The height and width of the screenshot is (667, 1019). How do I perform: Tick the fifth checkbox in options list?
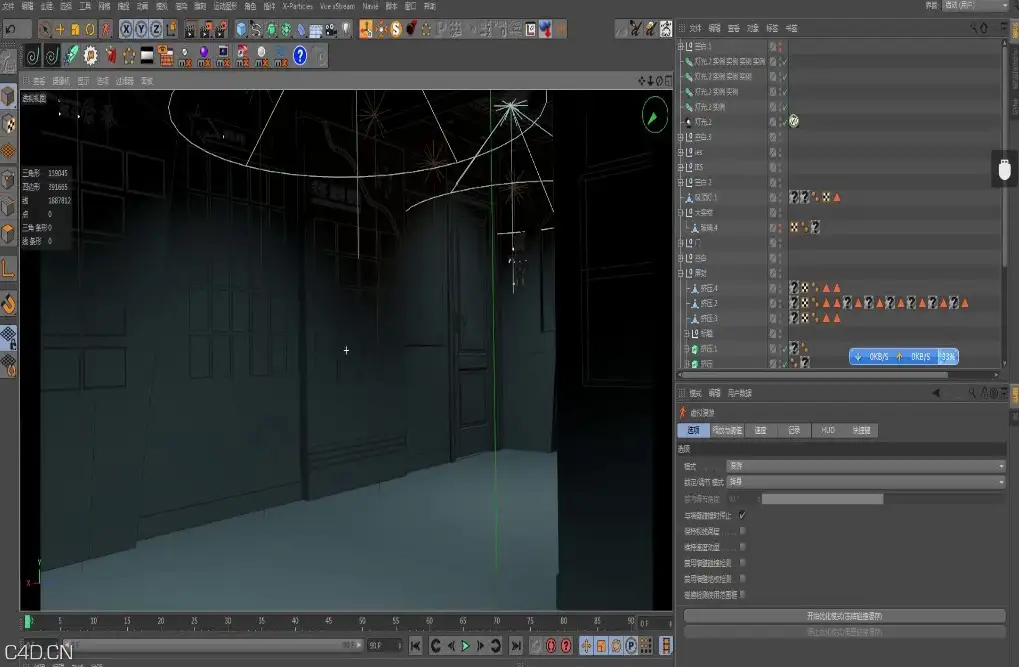click(742, 579)
